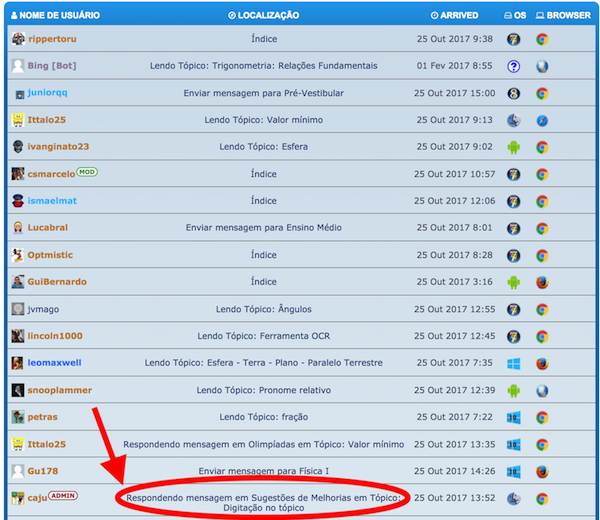Sort by the Localização column header
The height and width of the screenshot is (520, 600).
click(263, 16)
